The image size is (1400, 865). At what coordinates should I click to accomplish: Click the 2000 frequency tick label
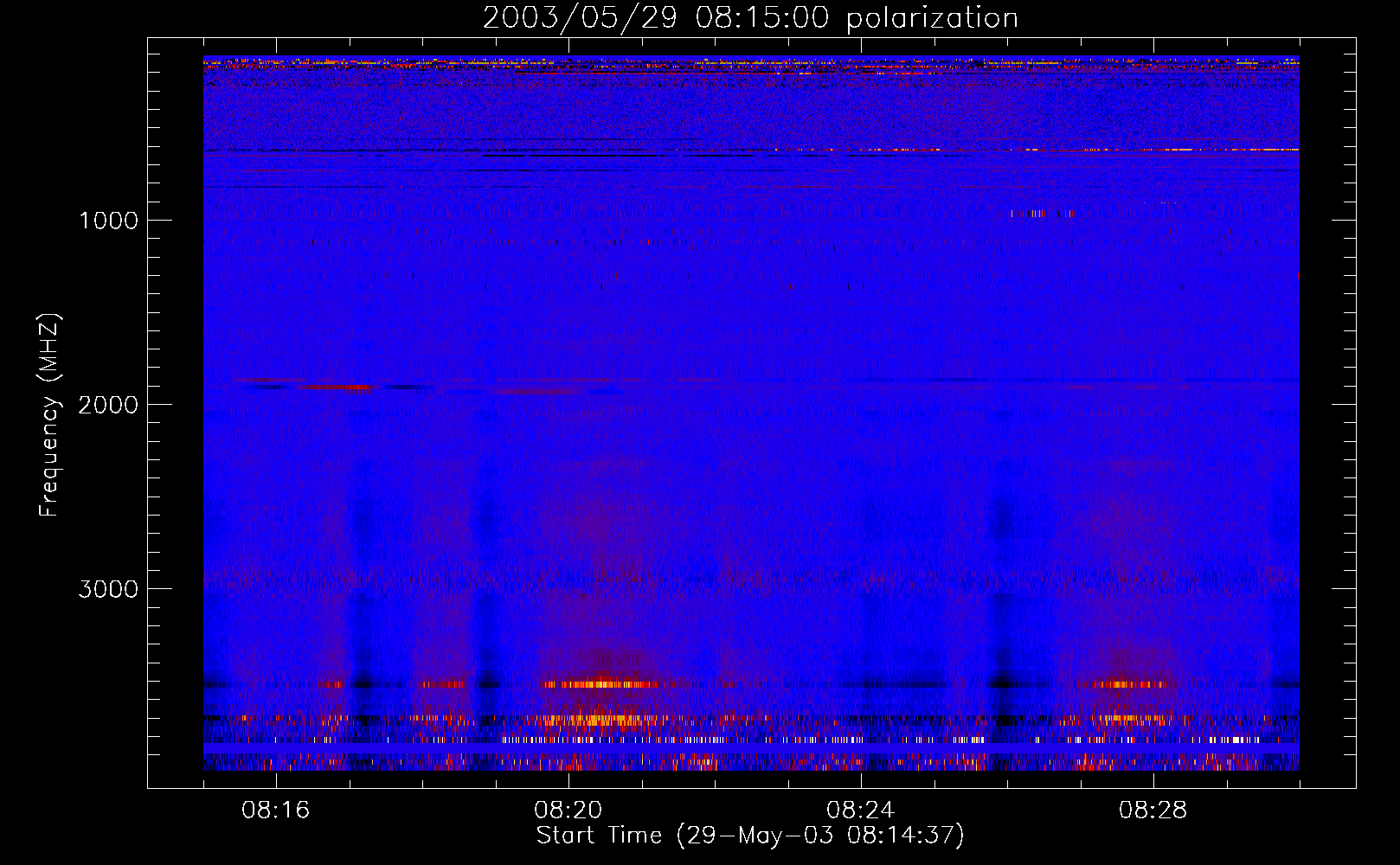point(108,405)
